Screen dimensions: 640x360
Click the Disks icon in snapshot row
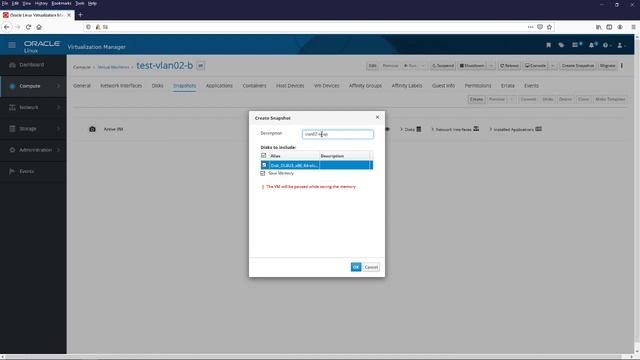tap(419, 129)
